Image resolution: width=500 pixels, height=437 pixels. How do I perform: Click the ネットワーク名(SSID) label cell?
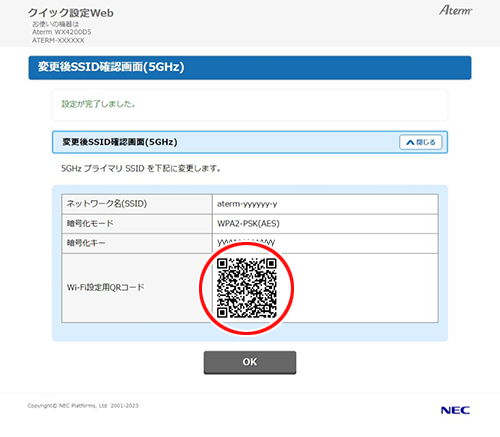pos(137,204)
